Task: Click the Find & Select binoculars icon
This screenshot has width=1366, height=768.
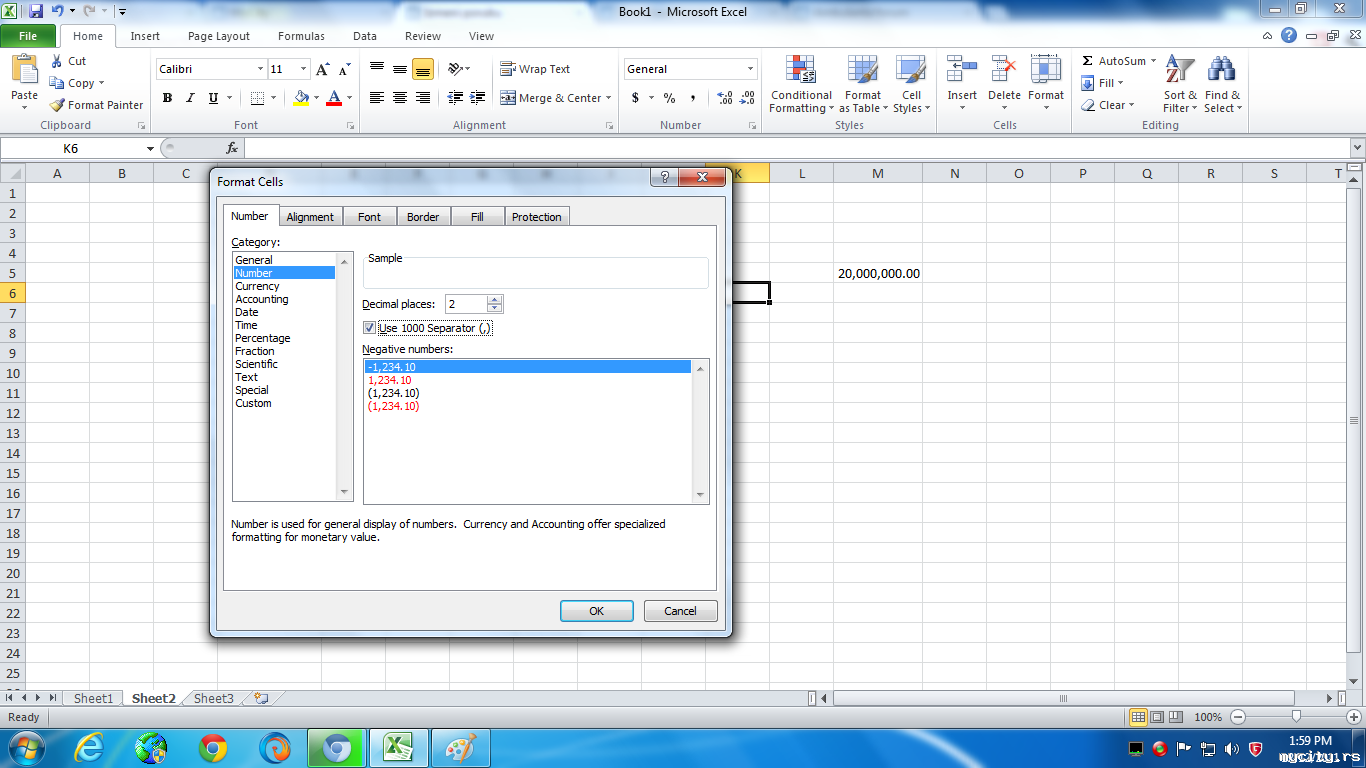Action: coord(1221,70)
